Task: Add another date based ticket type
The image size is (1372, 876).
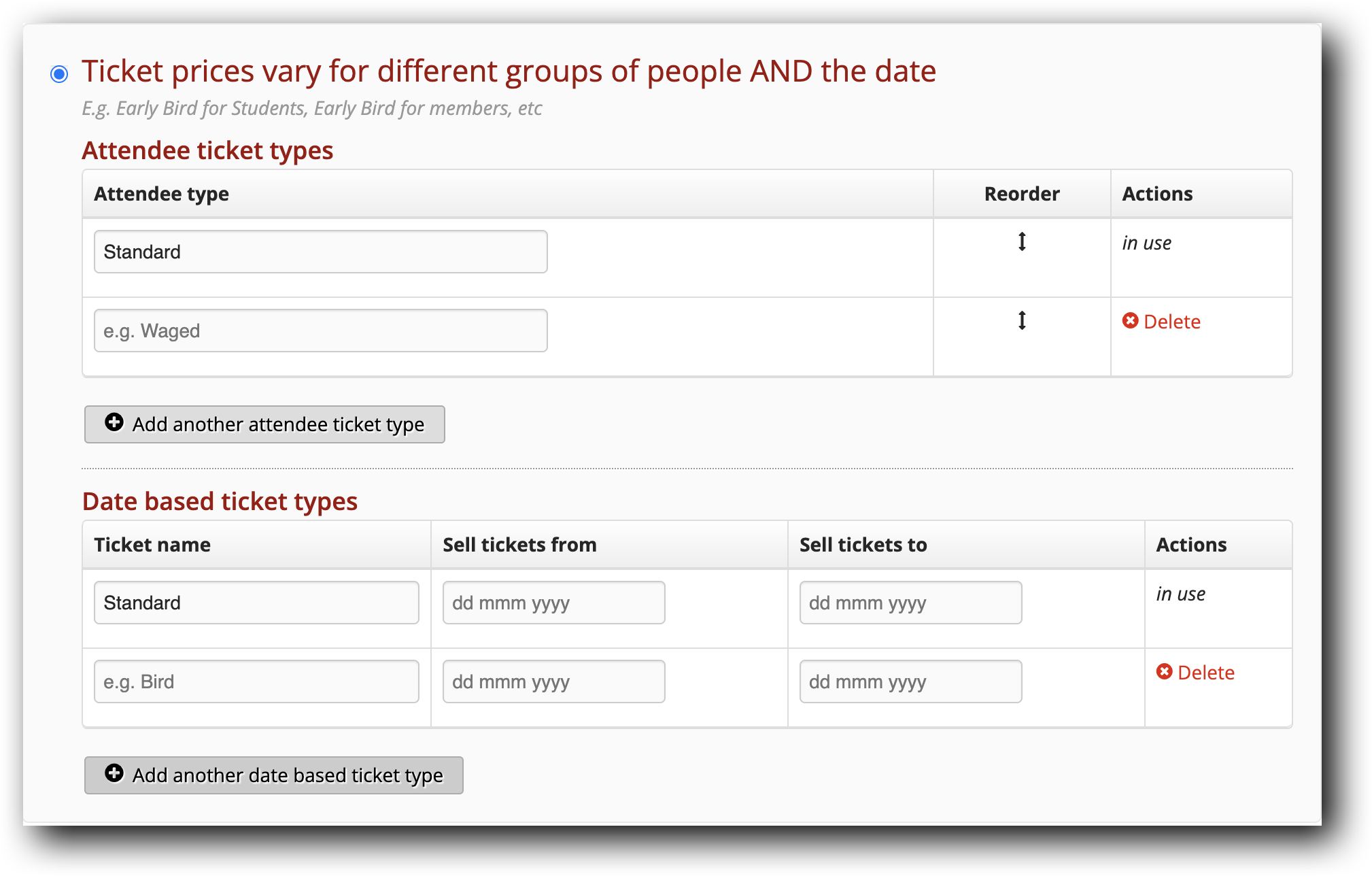Action: 272,775
